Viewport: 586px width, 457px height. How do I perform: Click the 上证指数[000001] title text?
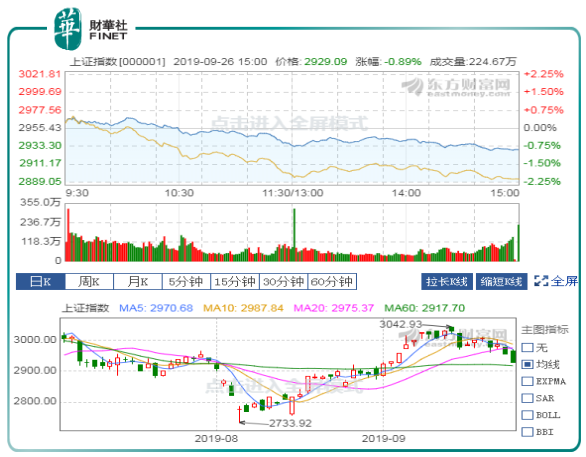tap(117, 62)
